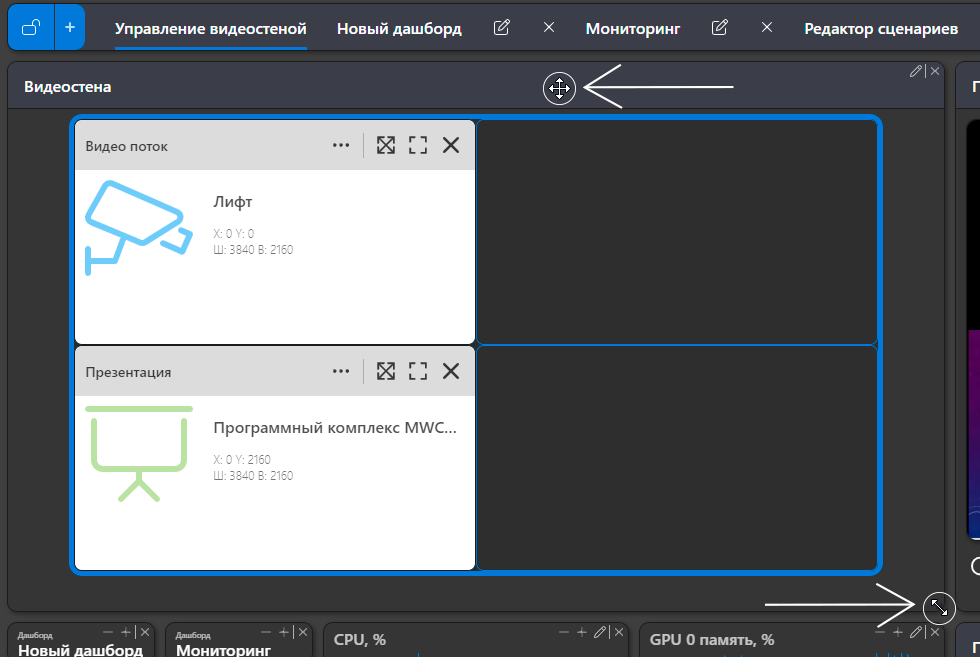Close the Видео поток window
Viewport: 980px width, 657px height.
(x=451, y=145)
